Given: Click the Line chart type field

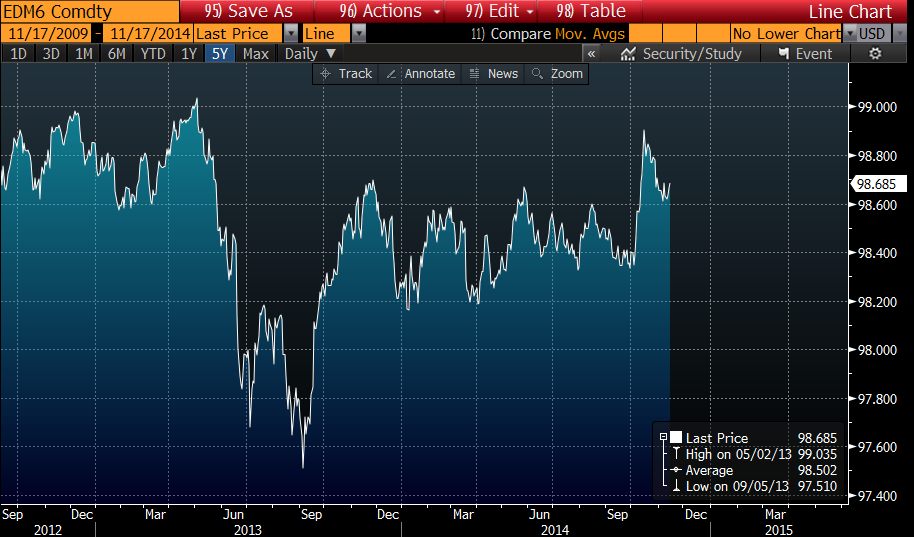Looking at the screenshot, I should coord(326,34).
